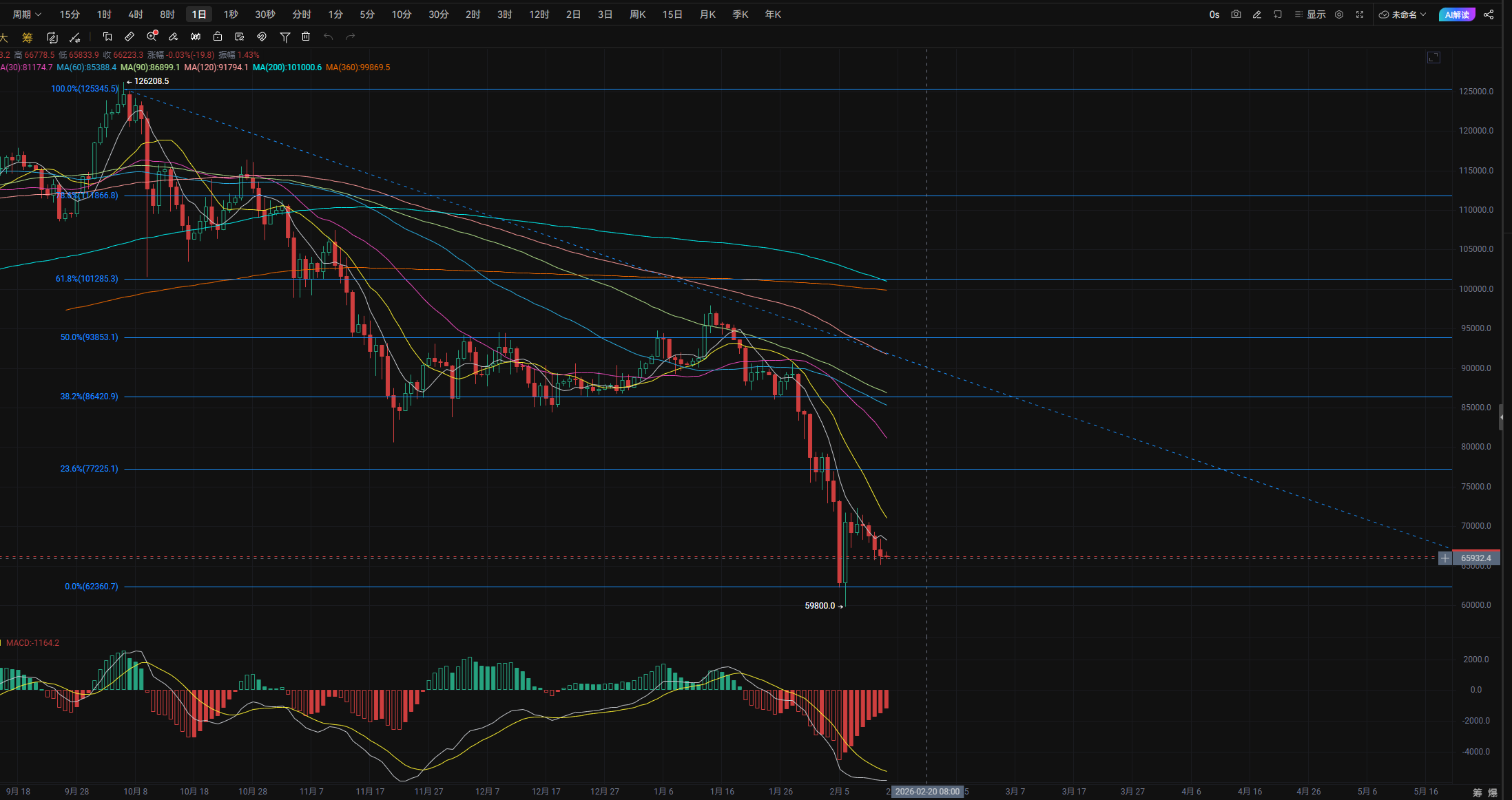Open the filter funnel tool
This screenshot has height=800, width=1512.
pyautogui.click(x=284, y=36)
